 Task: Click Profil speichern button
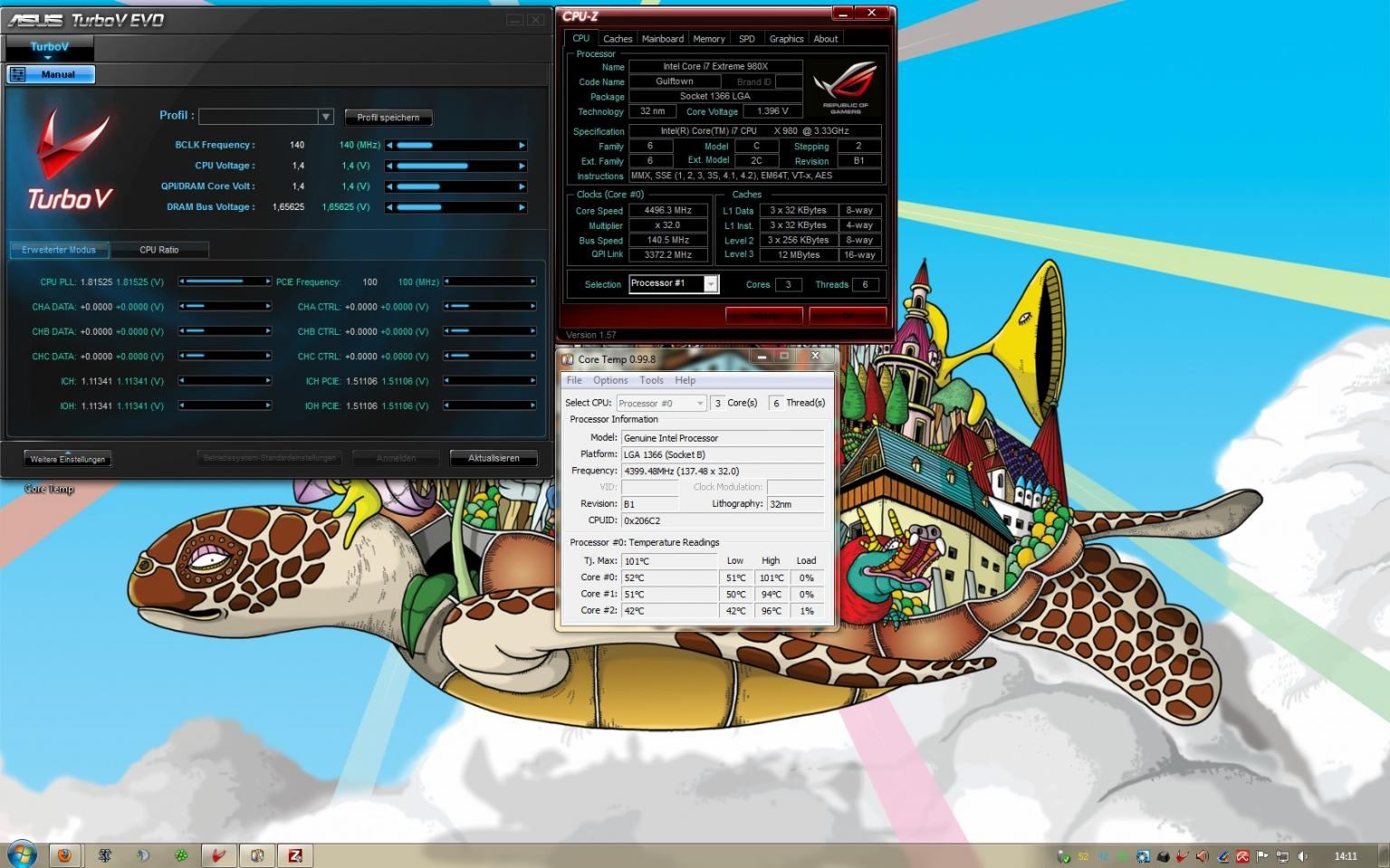(388, 118)
